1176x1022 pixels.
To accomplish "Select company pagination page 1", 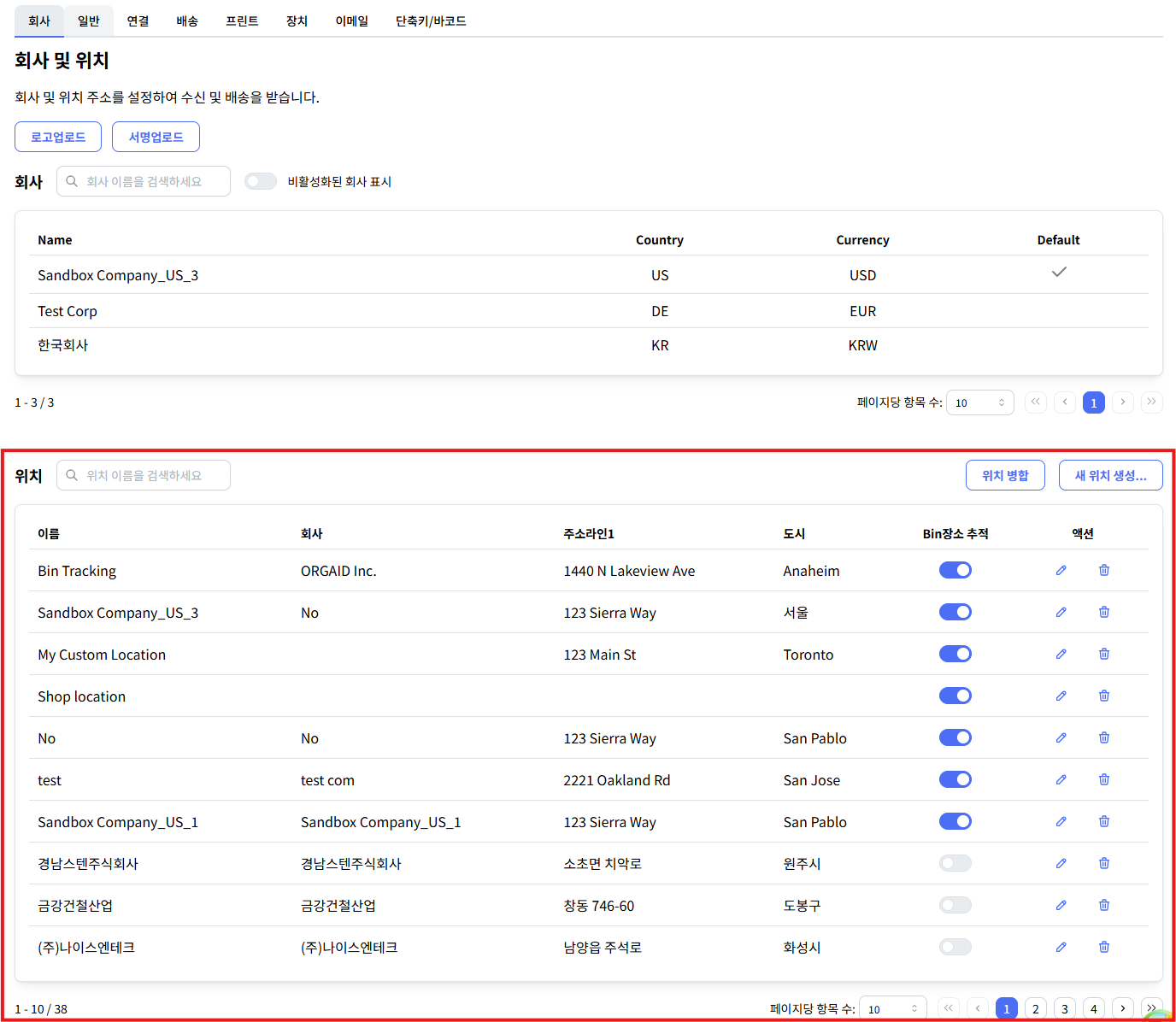I will 1094,402.
